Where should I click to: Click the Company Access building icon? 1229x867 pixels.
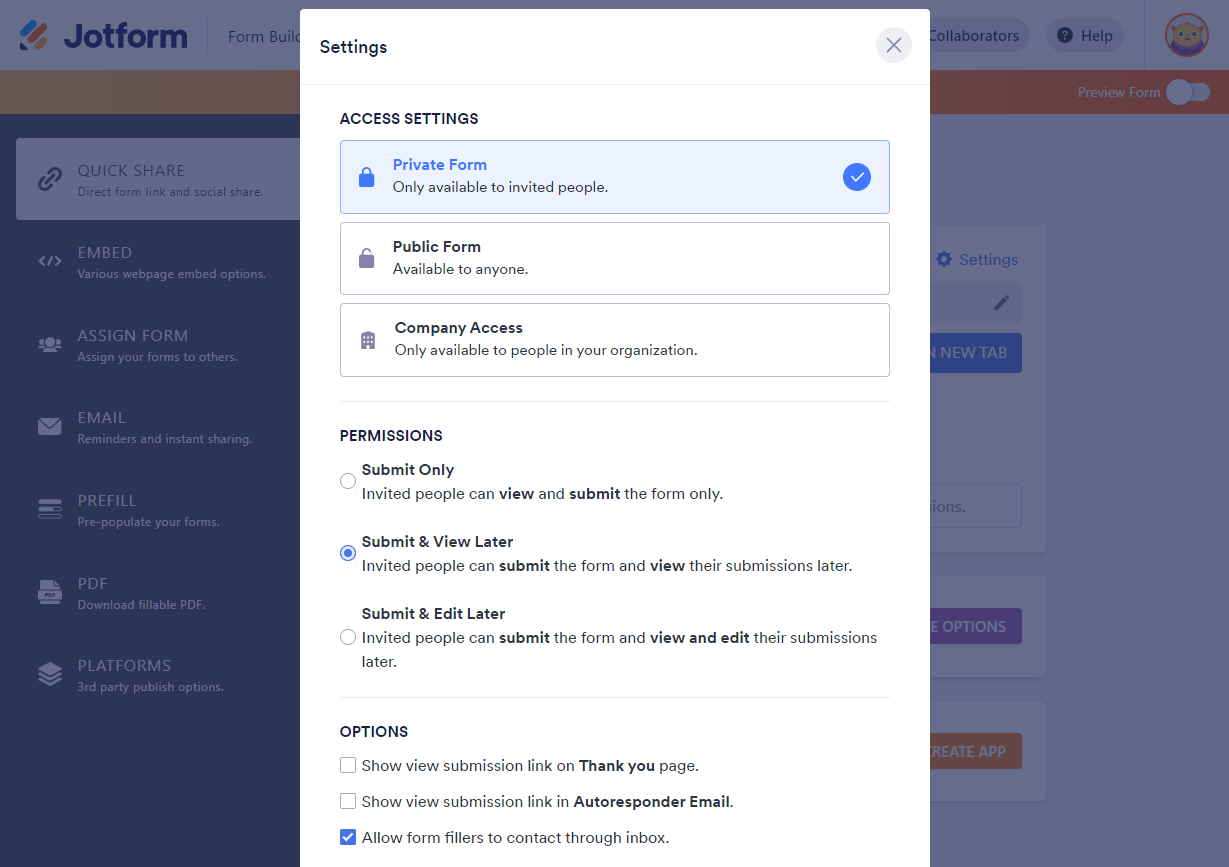(x=368, y=340)
